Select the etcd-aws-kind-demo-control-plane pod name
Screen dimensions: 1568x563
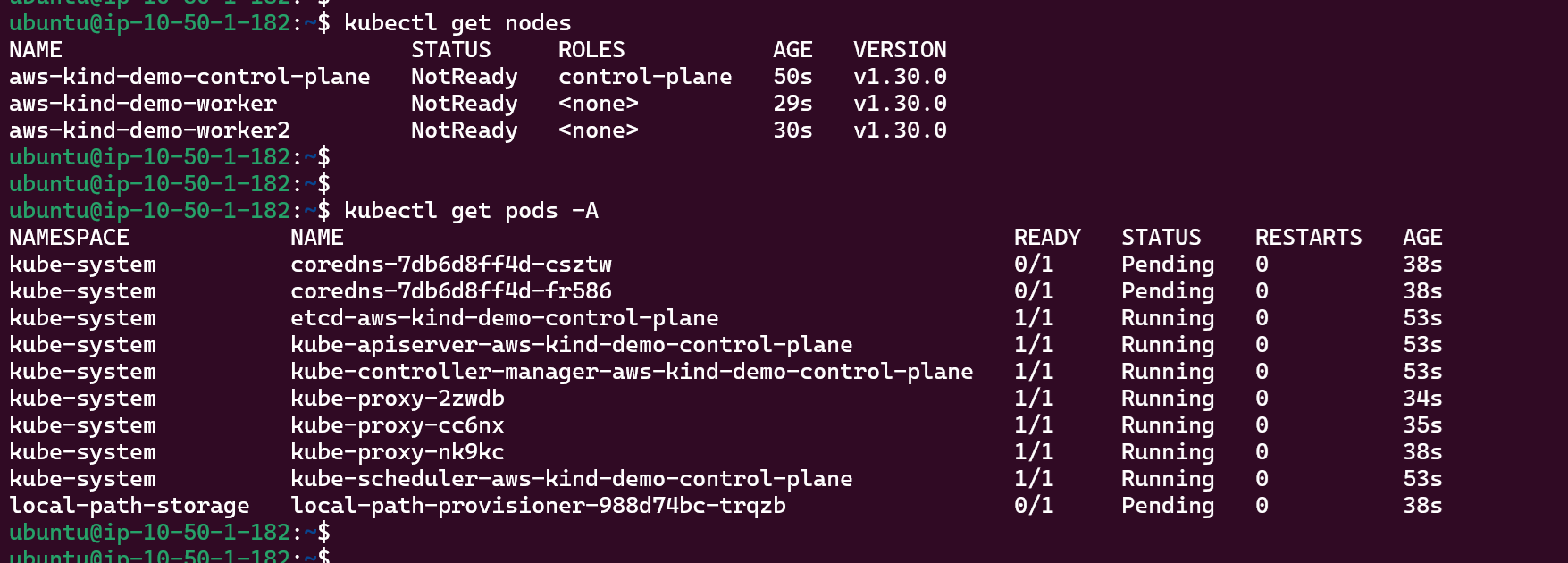coord(504,318)
